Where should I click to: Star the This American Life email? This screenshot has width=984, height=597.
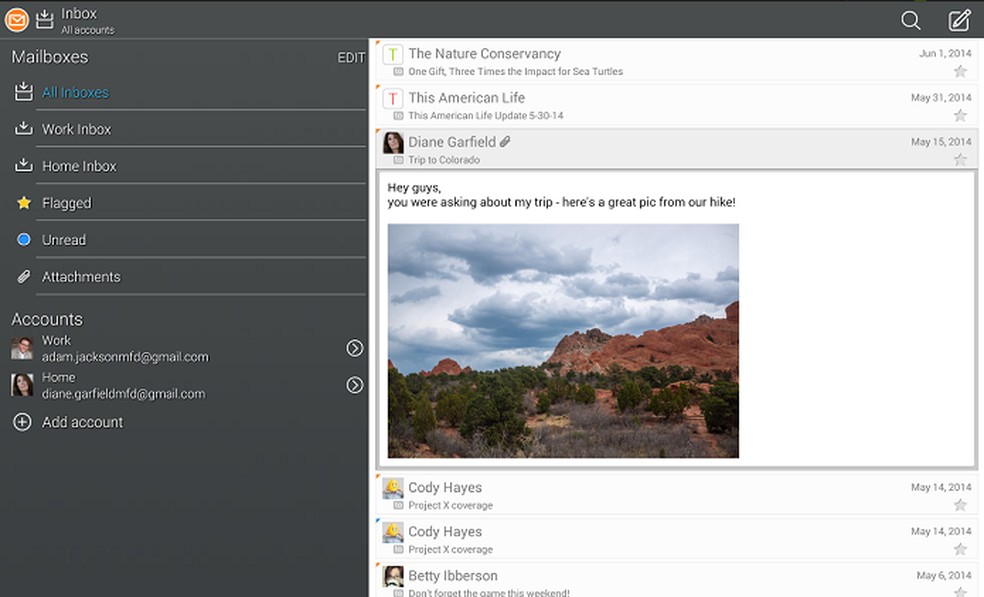point(960,115)
